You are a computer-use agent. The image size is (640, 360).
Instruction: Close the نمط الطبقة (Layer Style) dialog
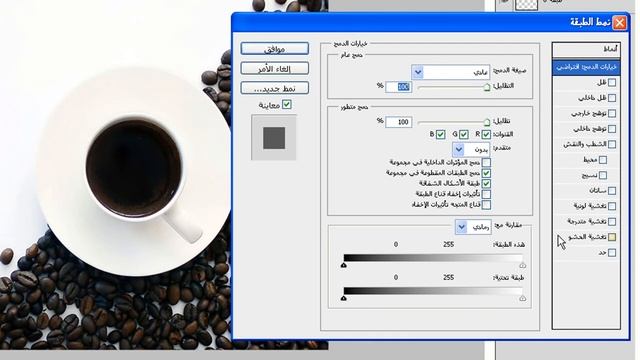coord(619,22)
